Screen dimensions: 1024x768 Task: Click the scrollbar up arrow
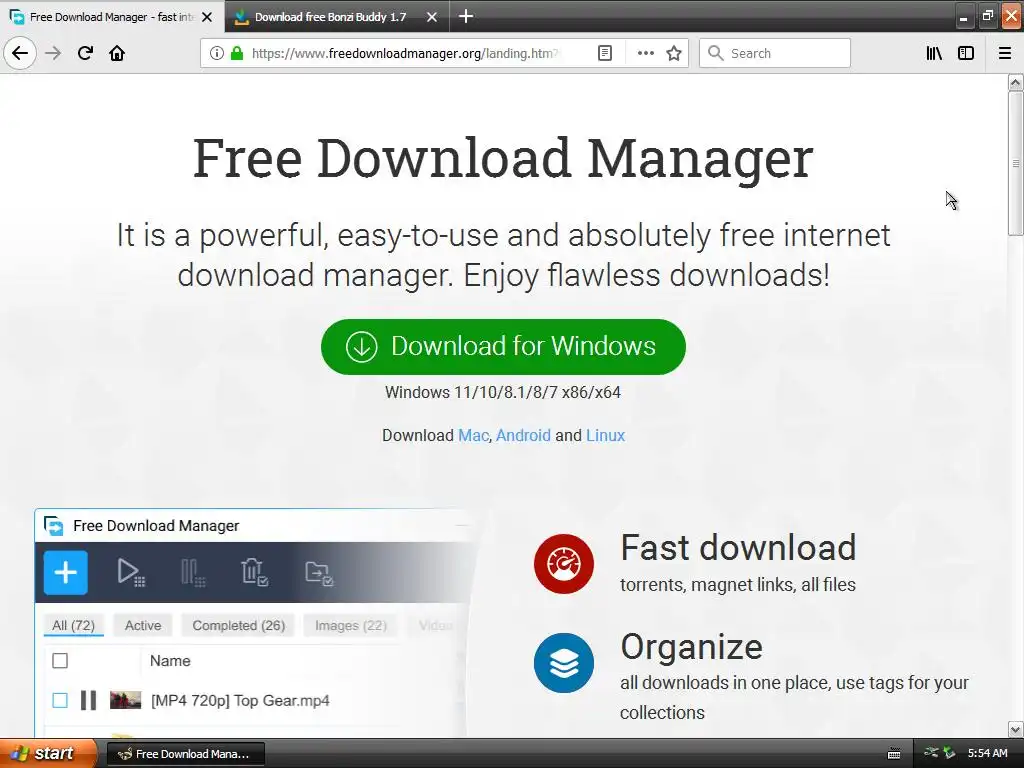[1016, 82]
